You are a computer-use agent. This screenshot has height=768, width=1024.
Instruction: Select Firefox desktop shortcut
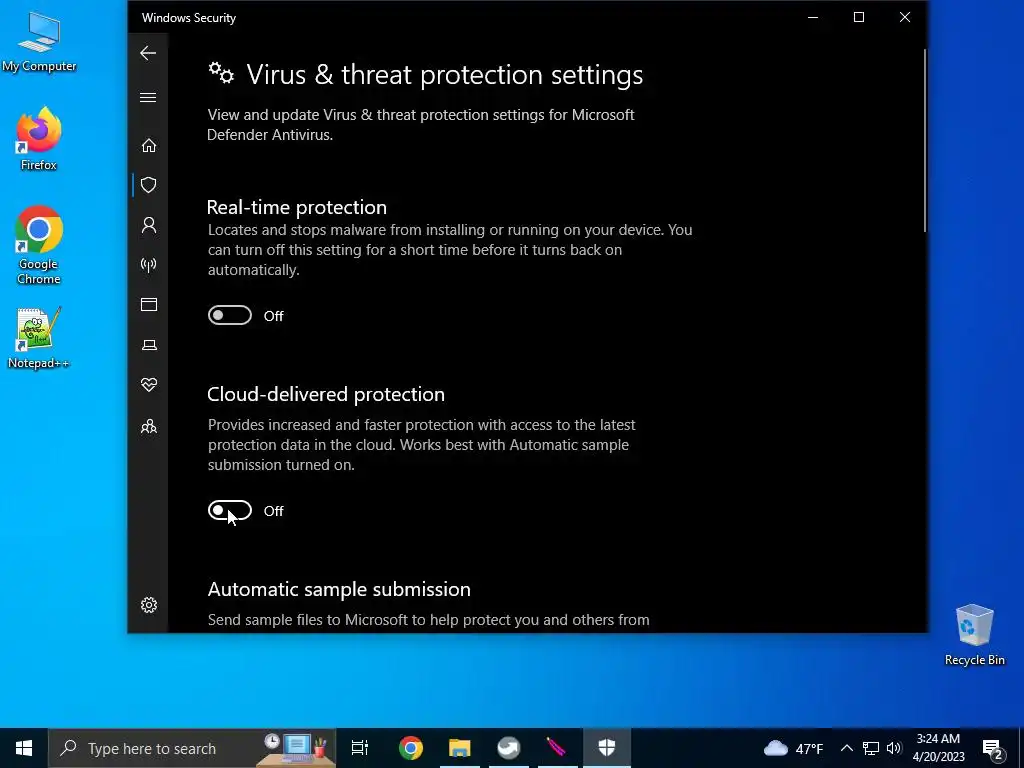coord(39,138)
